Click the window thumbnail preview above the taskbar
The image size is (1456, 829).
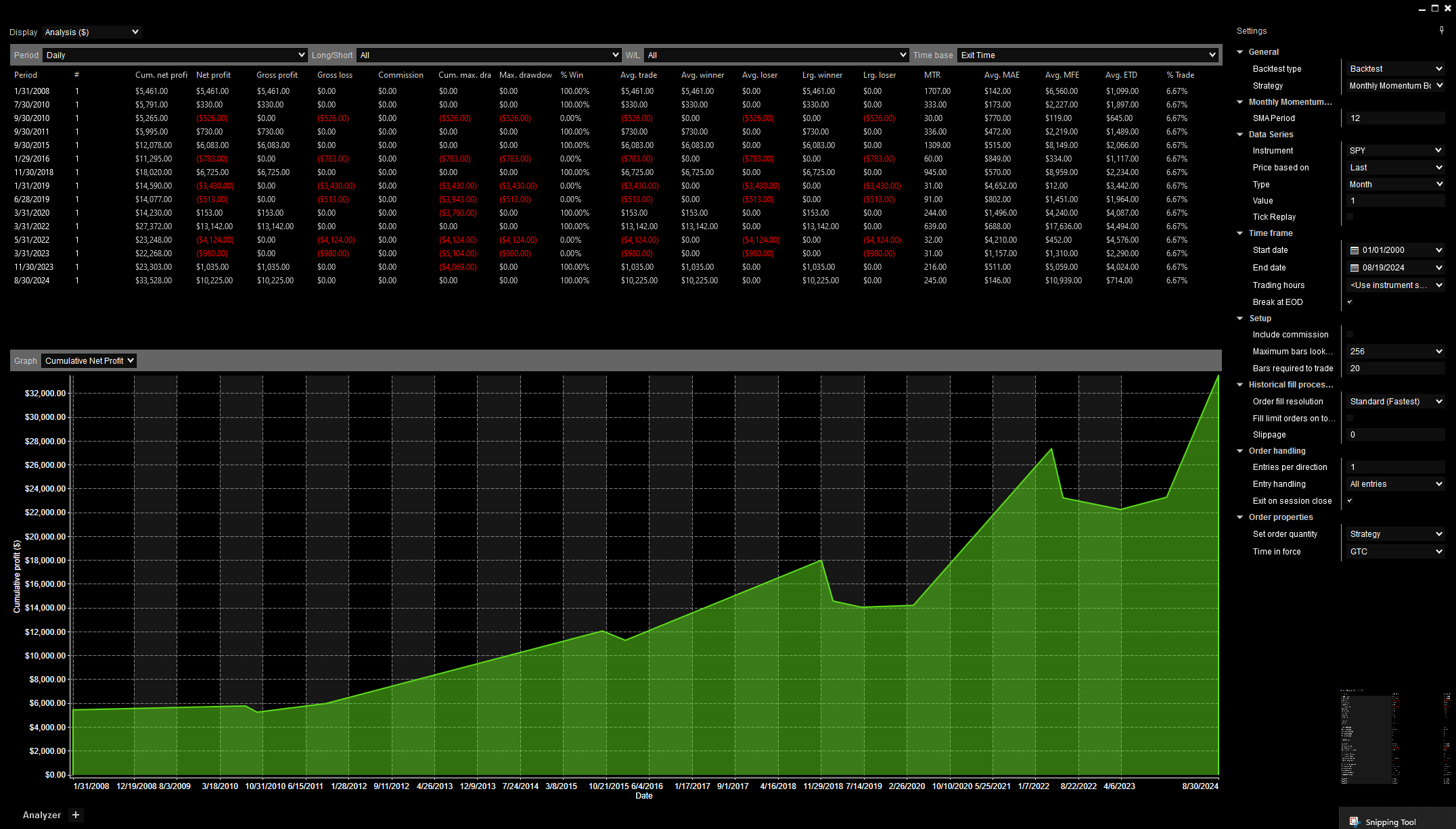[1395, 737]
